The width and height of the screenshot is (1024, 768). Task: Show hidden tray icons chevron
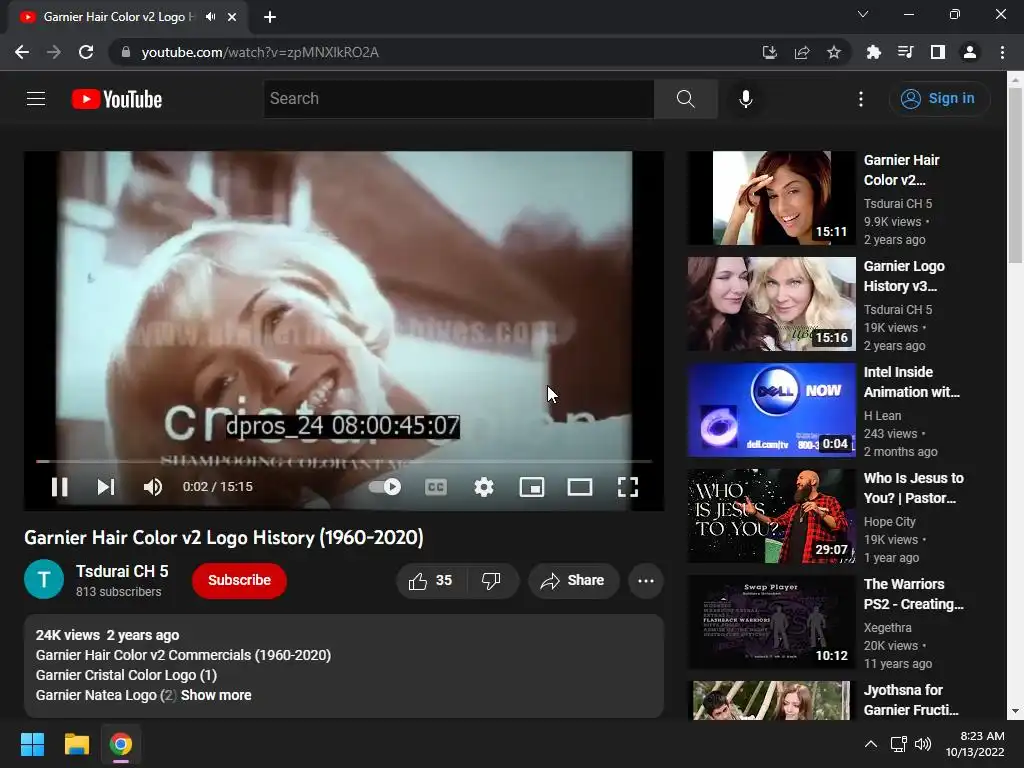pos(871,744)
